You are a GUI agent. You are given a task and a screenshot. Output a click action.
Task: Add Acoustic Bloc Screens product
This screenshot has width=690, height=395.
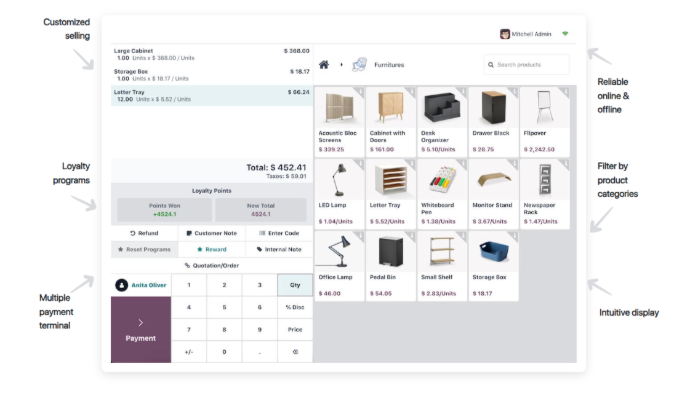339,121
